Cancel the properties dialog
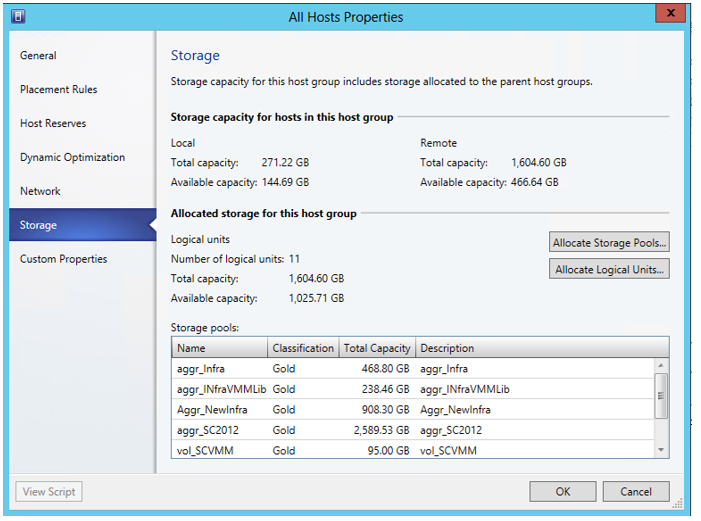This screenshot has width=701, height=521. [635, 491]
